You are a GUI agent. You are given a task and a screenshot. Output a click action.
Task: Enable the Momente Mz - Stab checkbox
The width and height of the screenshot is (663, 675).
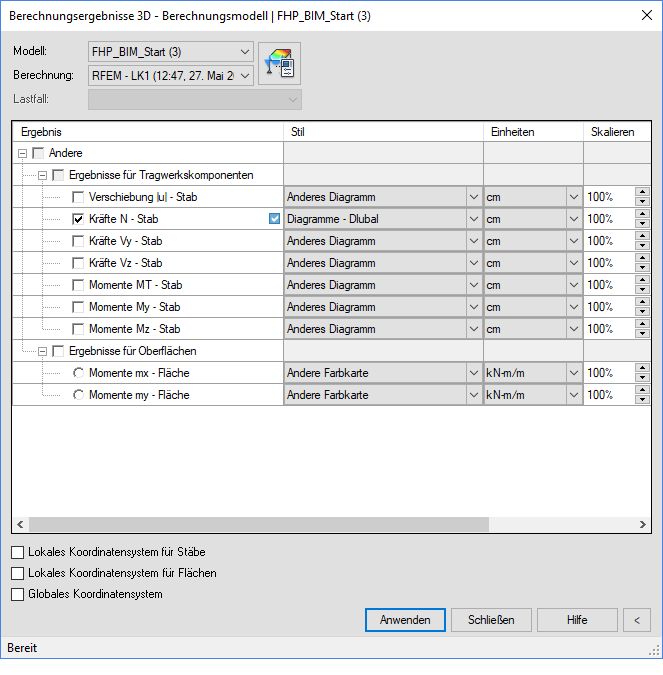point(78,329)
